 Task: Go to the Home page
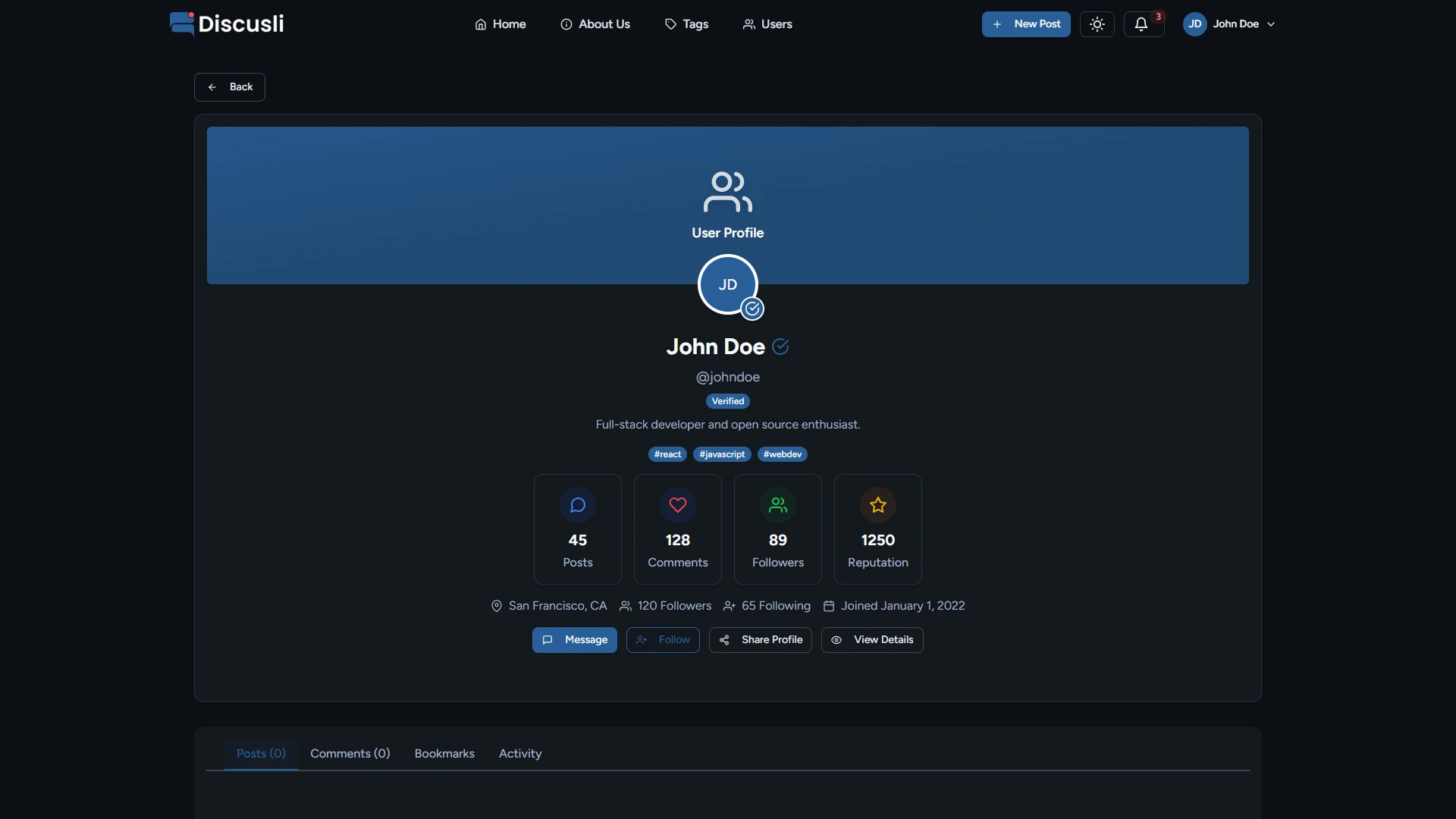pyautogui.click(x=500, y=24)
